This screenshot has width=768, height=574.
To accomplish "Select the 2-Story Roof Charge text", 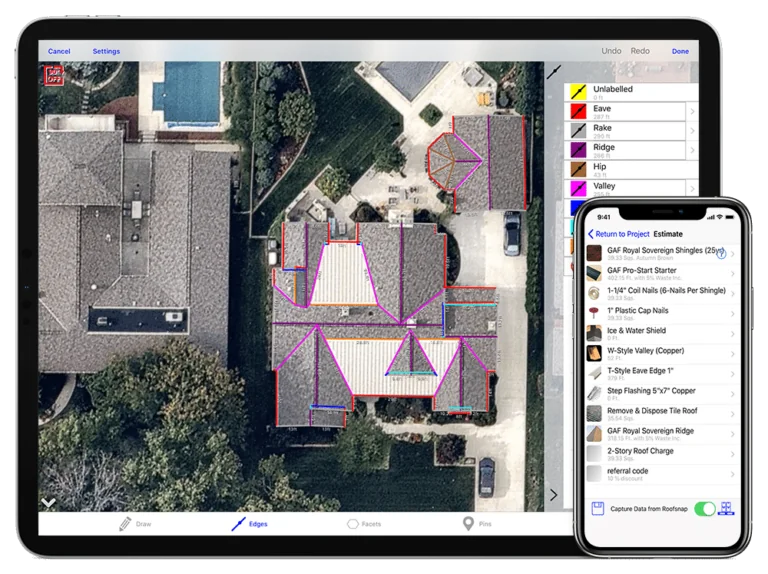I will [640, 451].
